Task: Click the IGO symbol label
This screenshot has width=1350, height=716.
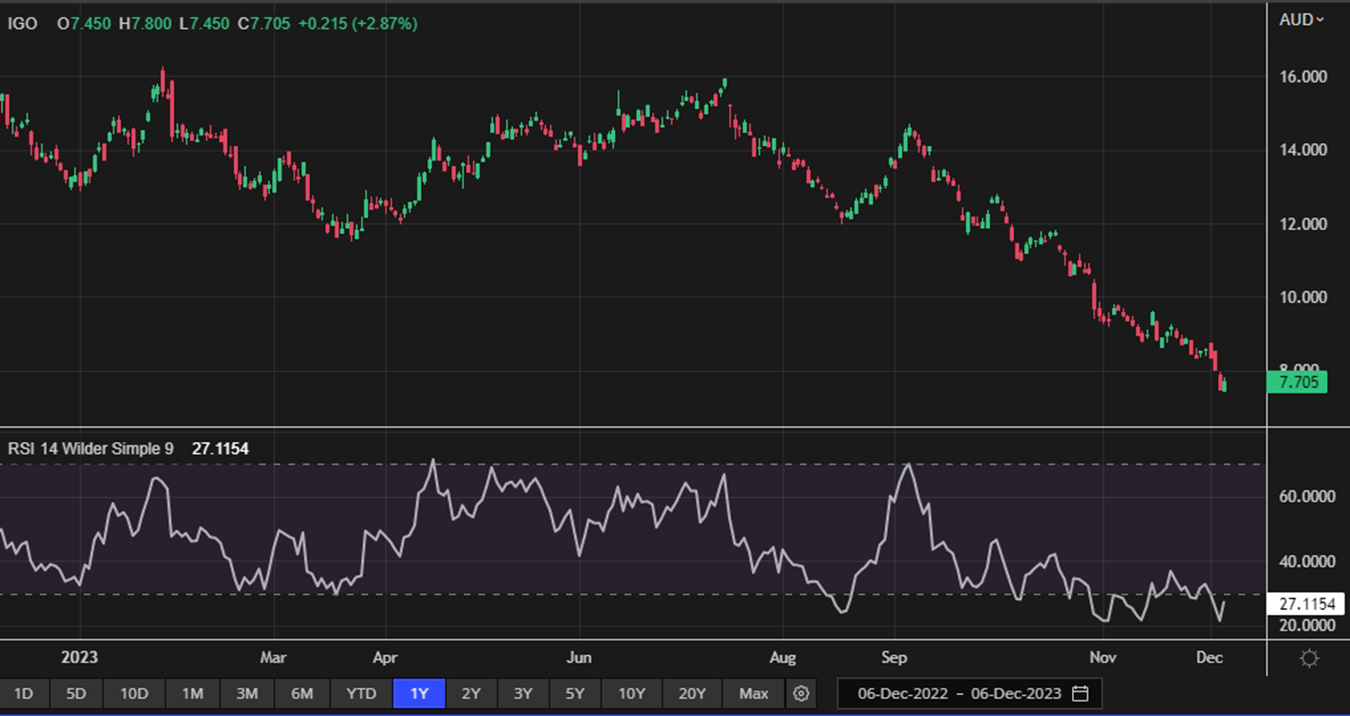Action: pos(23,22)
